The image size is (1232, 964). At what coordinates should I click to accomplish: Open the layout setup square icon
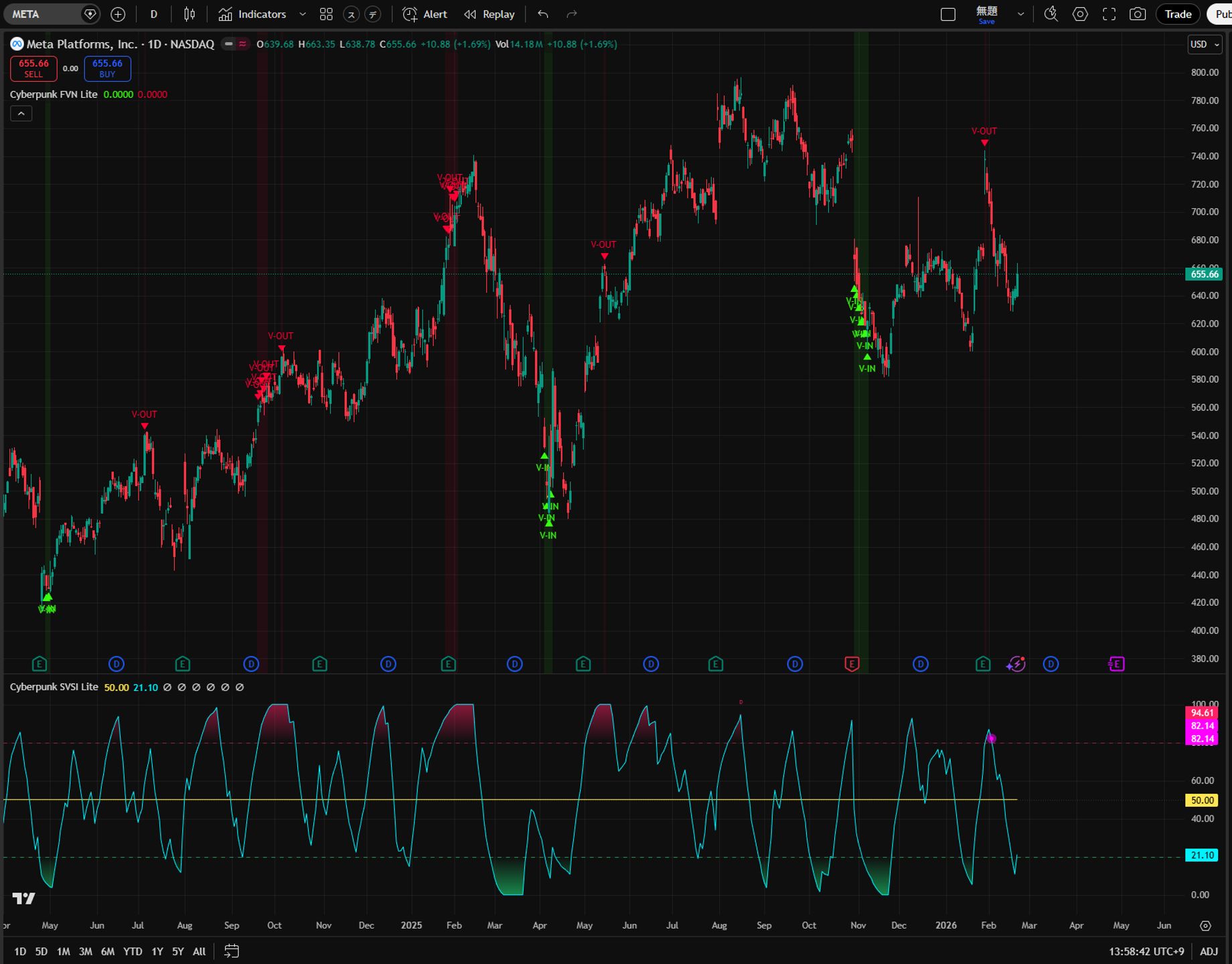click(948, 14)
